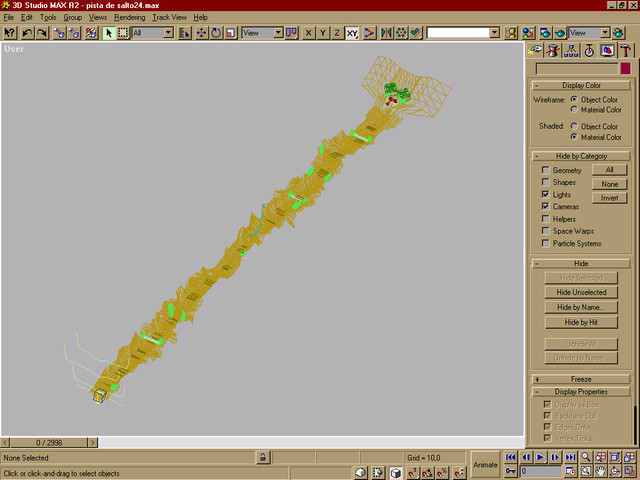Image resolution: width=640 pixels, height=480 pixels.
Task: Open the selection filter 'All' dropdown
Action: 168,33
